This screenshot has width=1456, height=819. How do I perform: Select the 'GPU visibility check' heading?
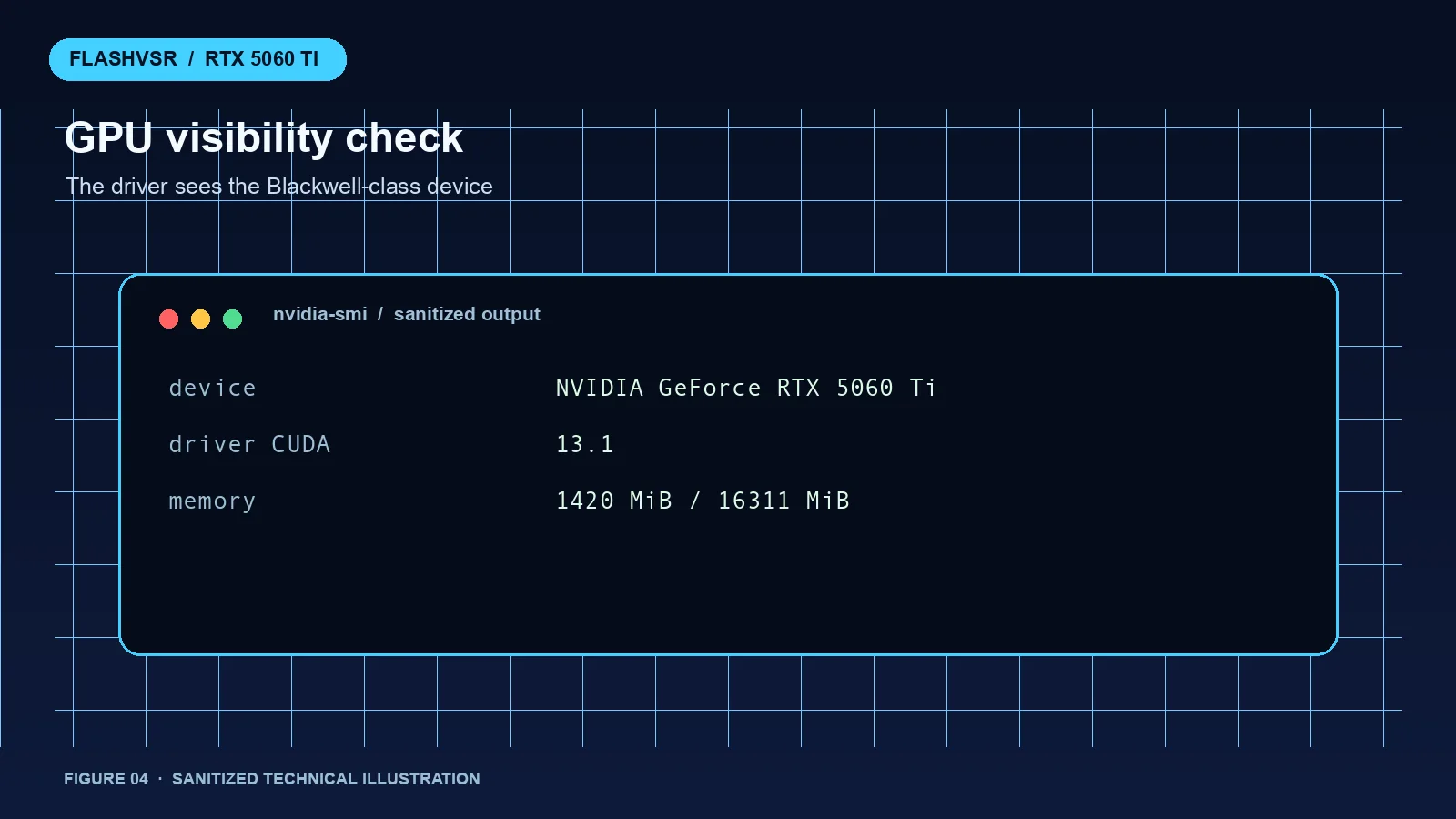pos(264,138)
